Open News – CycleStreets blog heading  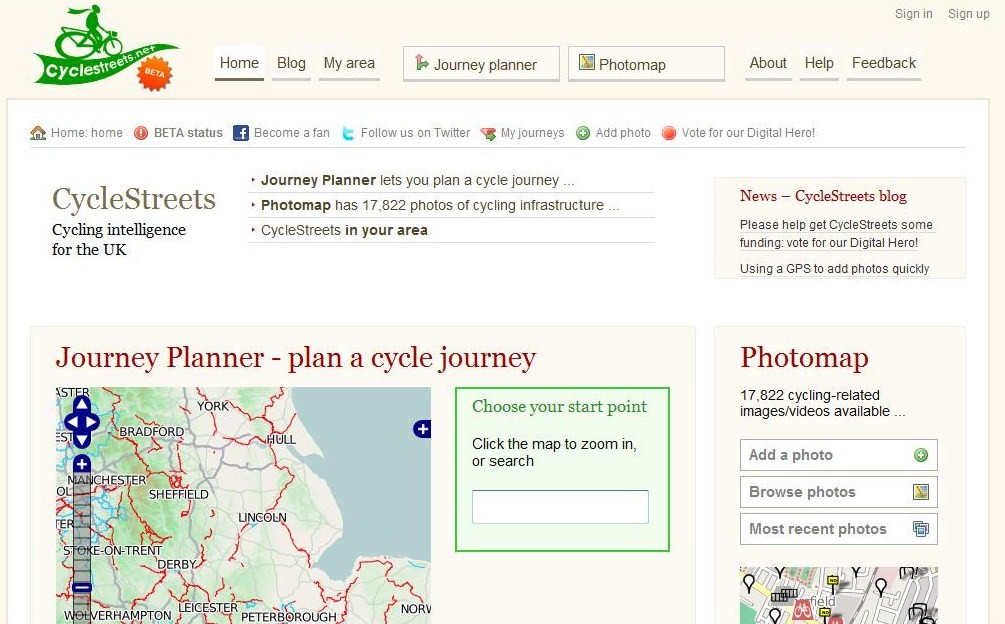[x=823, y=196]
